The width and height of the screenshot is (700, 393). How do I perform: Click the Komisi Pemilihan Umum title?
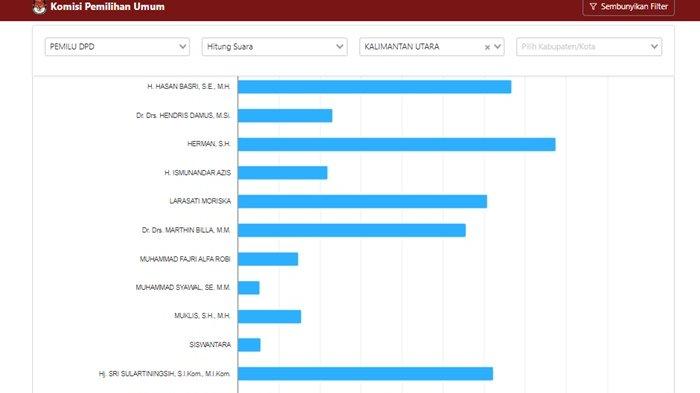pos(107,7)
